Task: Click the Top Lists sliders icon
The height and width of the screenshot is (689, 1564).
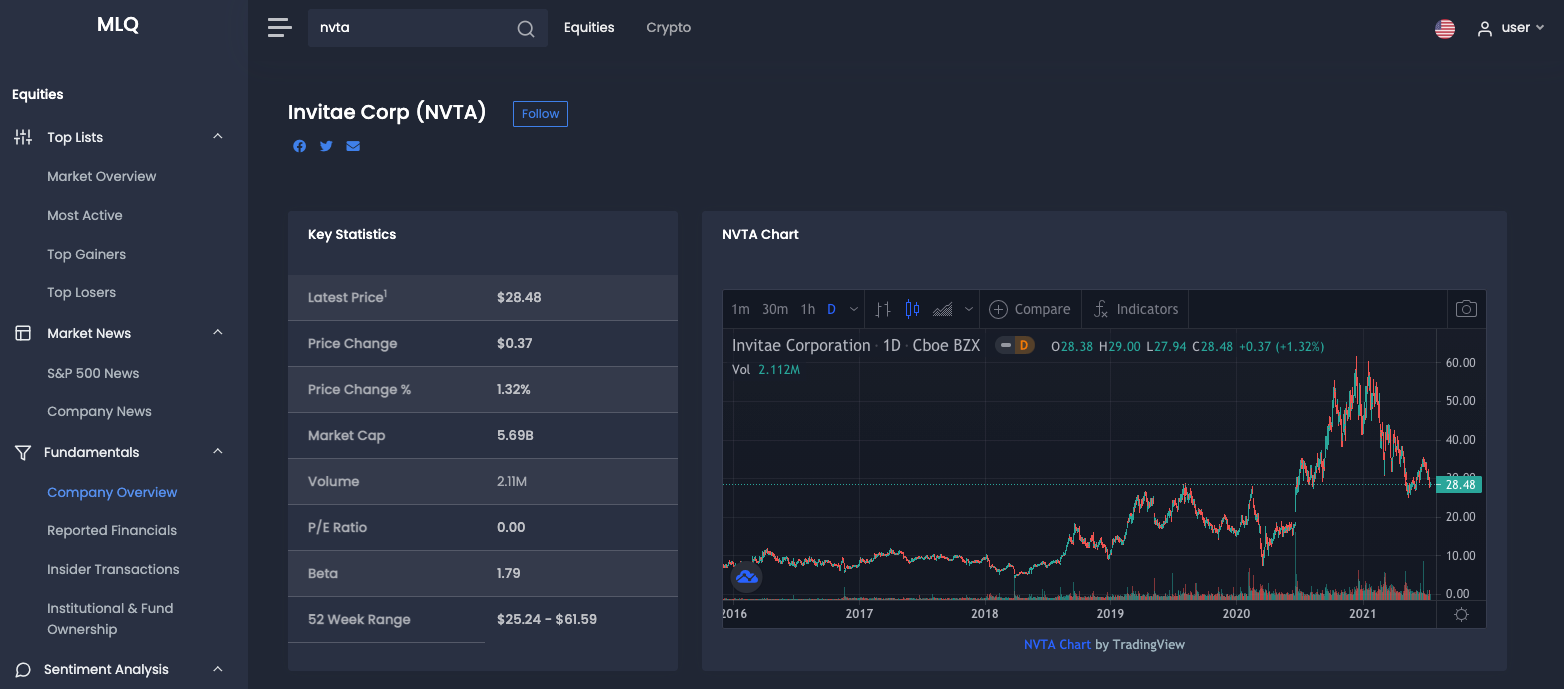Action: pos(22,137)
